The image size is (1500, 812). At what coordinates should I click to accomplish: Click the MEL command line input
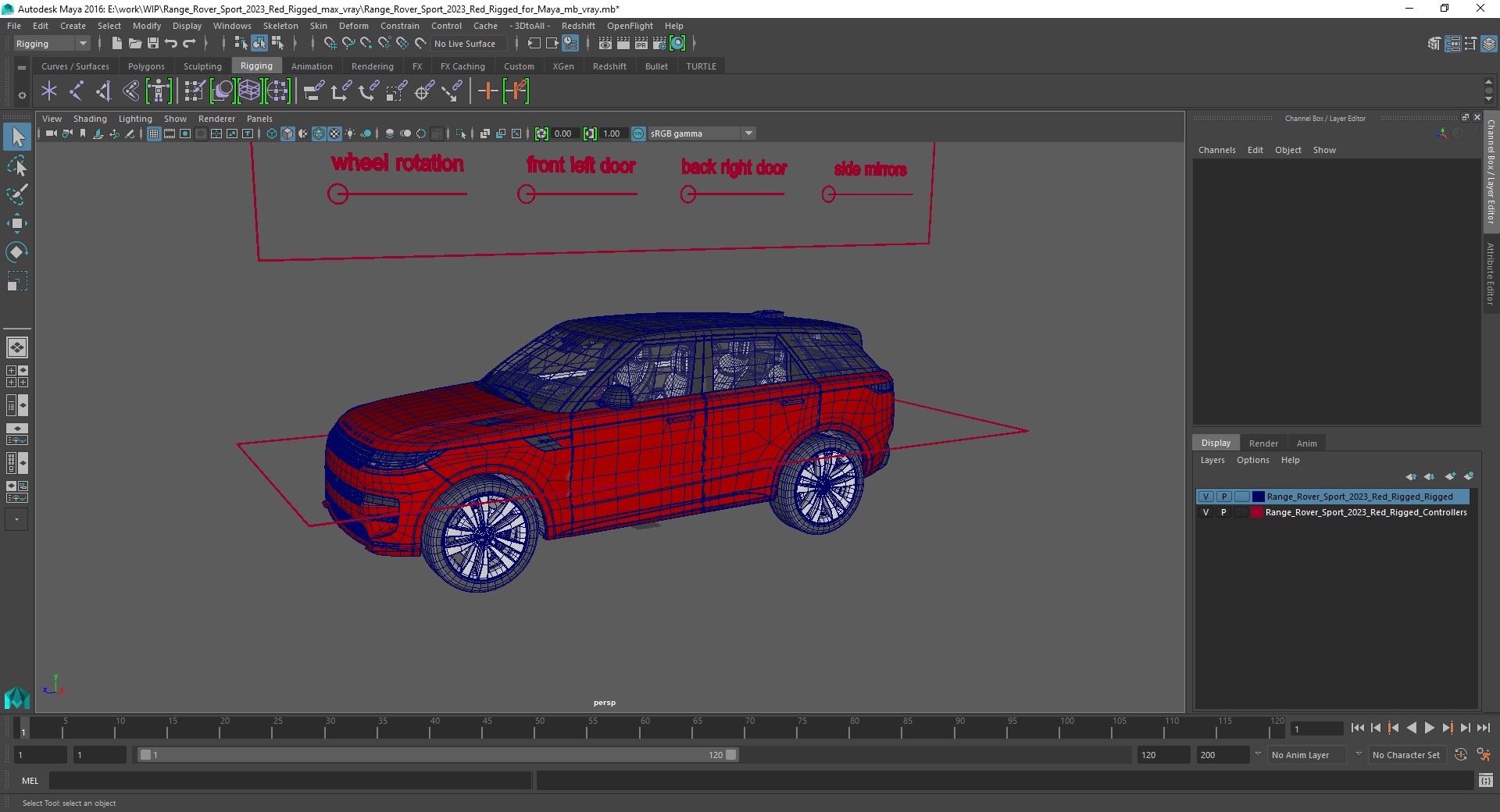[x=290, y=780]
